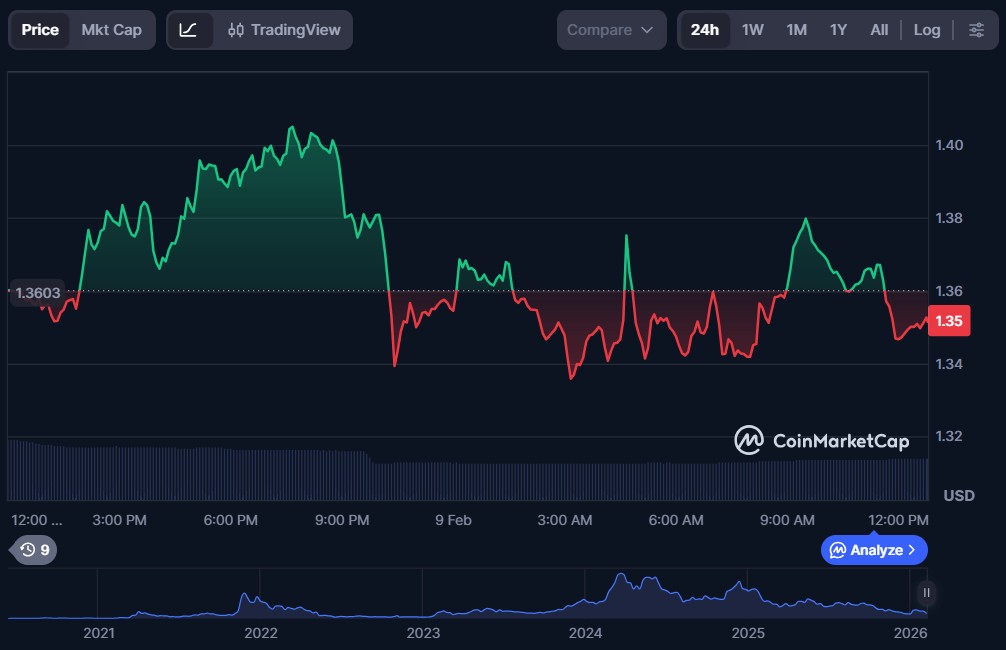Open the Compare dropdown
The image size is (1006, 650).
pyautogui.click(x=611, y=30)
